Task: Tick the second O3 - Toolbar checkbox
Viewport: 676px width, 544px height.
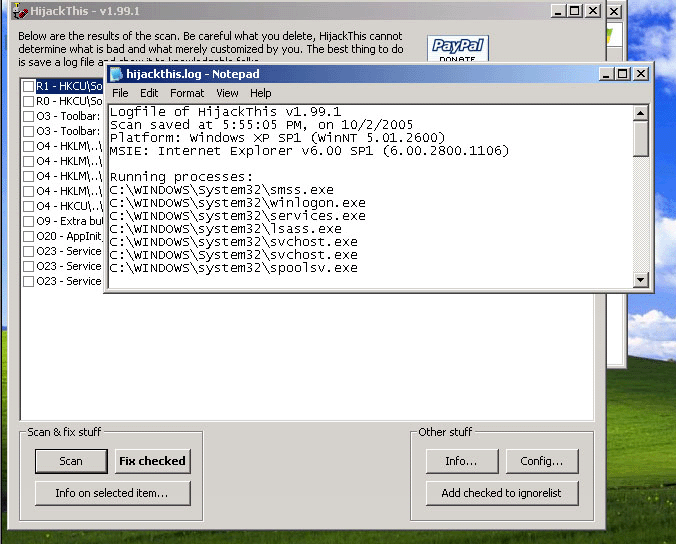Action: coord(28,131)
